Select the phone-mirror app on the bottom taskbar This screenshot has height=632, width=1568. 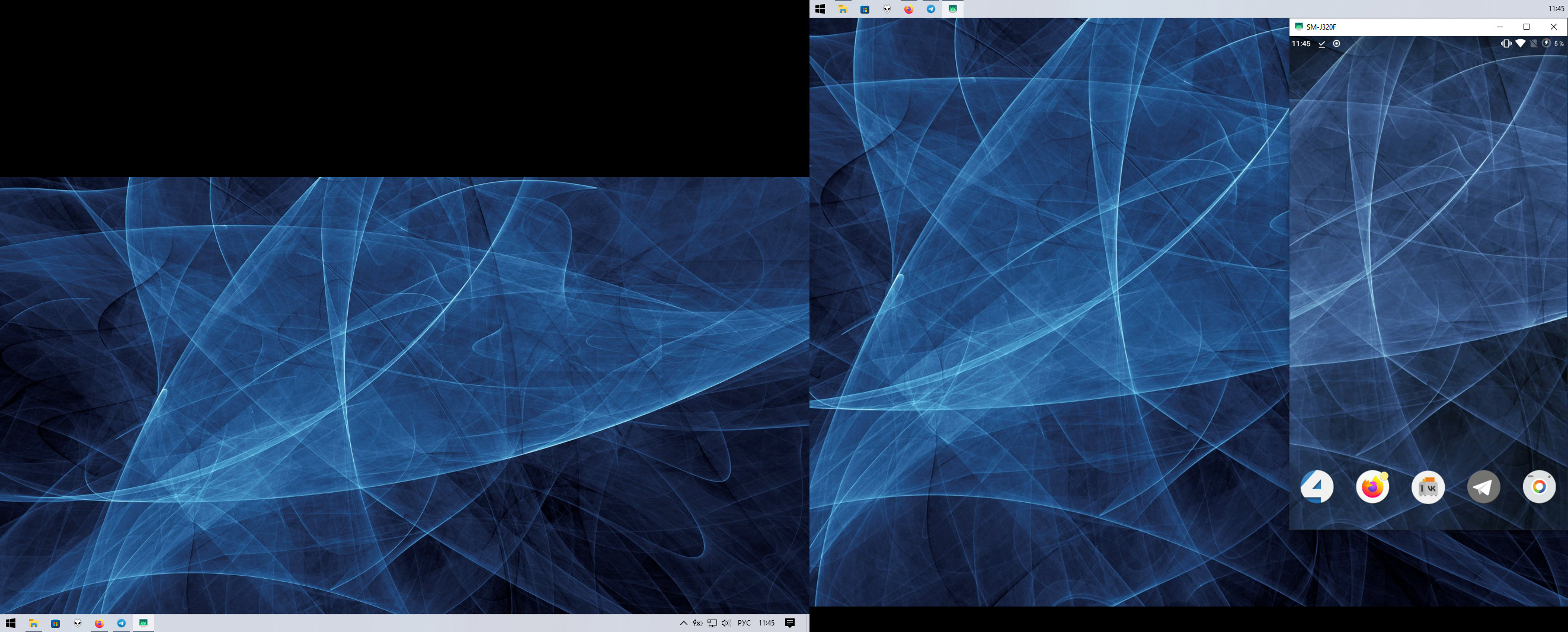[x=143, y=623]
